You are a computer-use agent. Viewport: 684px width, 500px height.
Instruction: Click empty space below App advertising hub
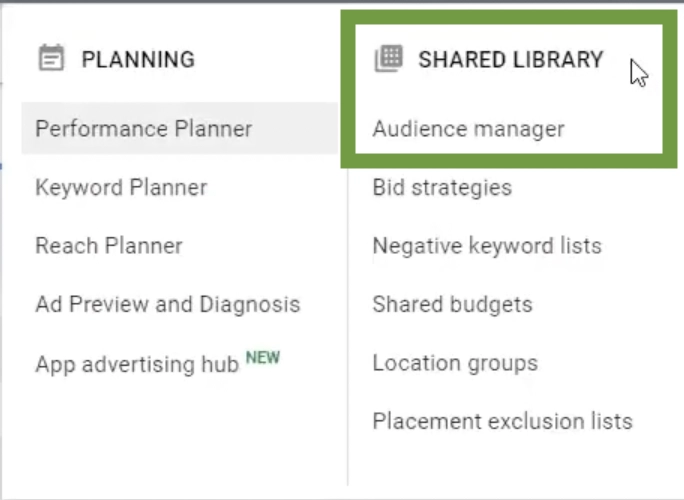click(174, 436)
